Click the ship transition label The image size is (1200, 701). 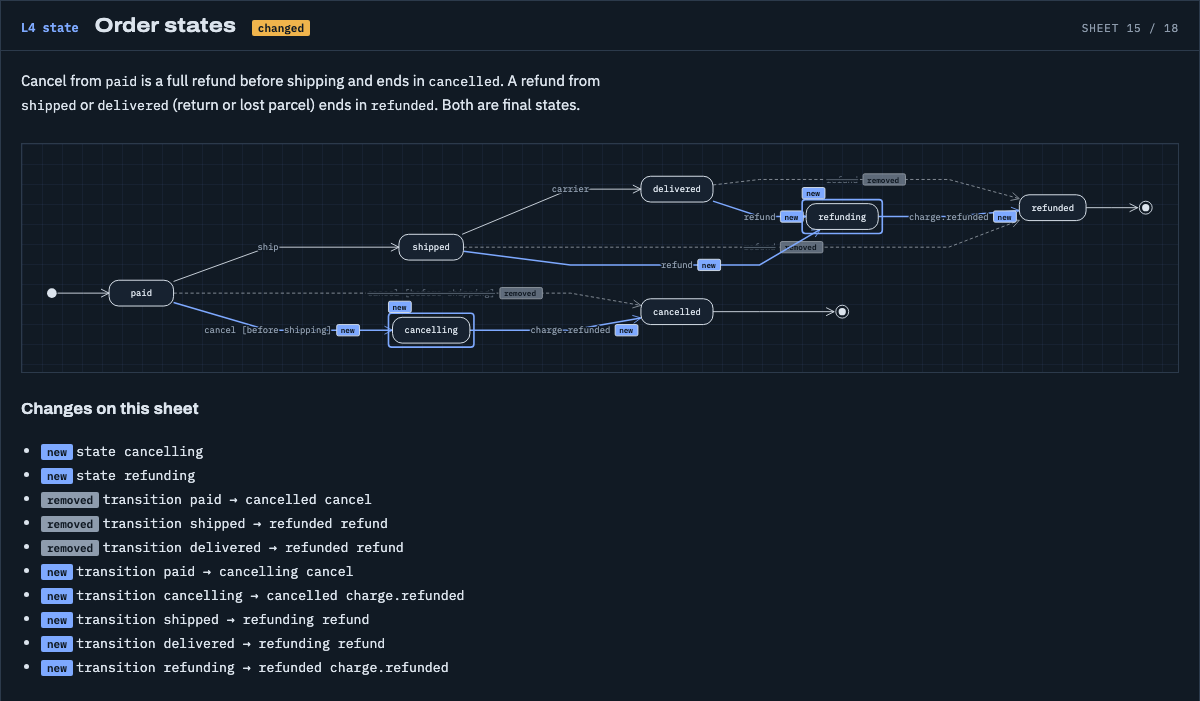268,247
